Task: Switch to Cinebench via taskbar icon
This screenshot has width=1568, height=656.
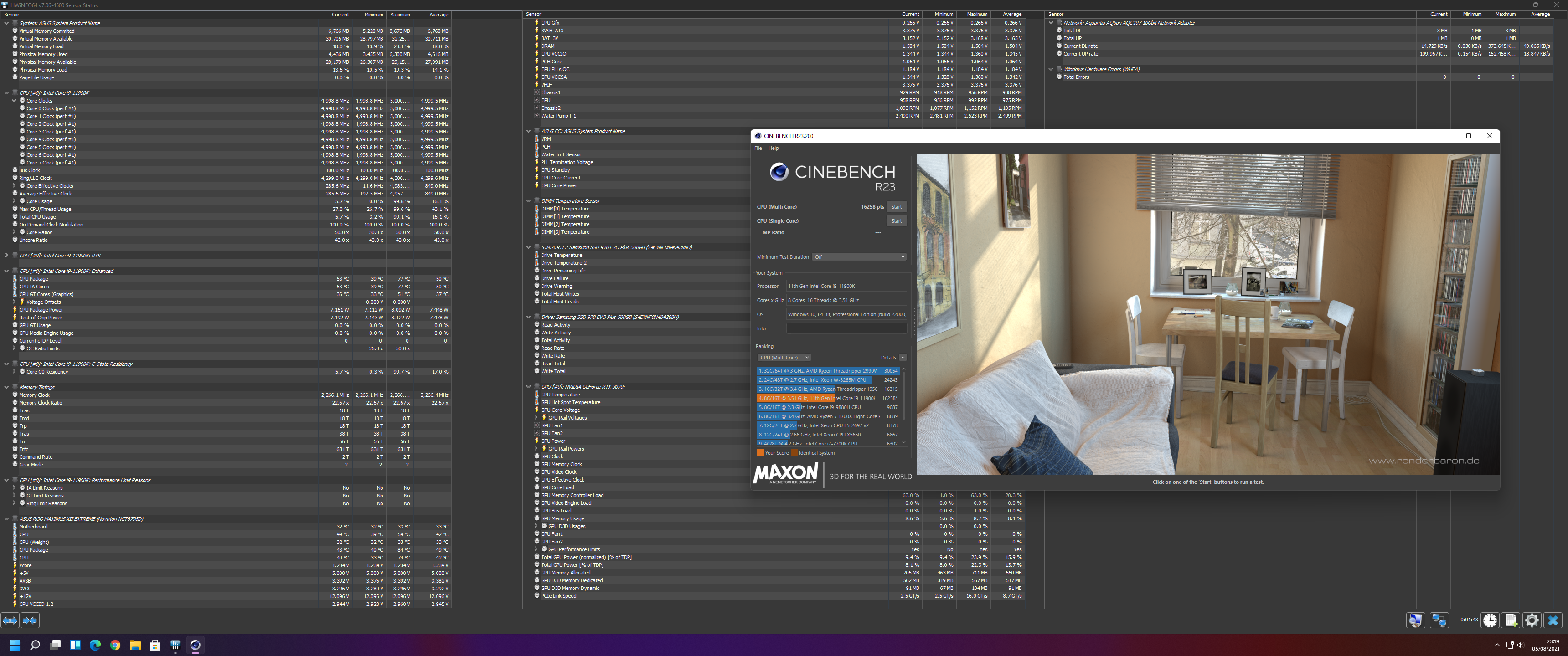Action: tap(196, 645)
